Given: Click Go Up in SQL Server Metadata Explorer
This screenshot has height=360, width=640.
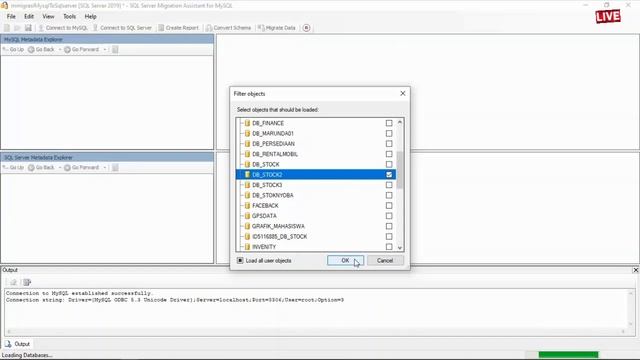Looking at the screenshot, I should (13, 168).
